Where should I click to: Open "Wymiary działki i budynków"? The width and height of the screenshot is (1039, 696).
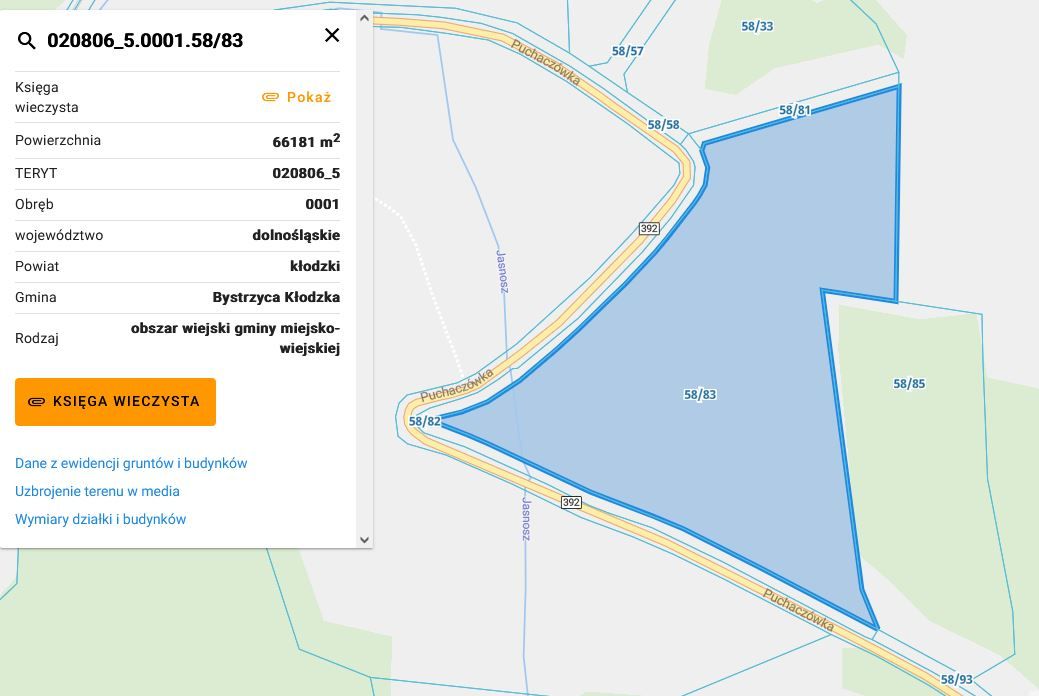click(100, 519)
